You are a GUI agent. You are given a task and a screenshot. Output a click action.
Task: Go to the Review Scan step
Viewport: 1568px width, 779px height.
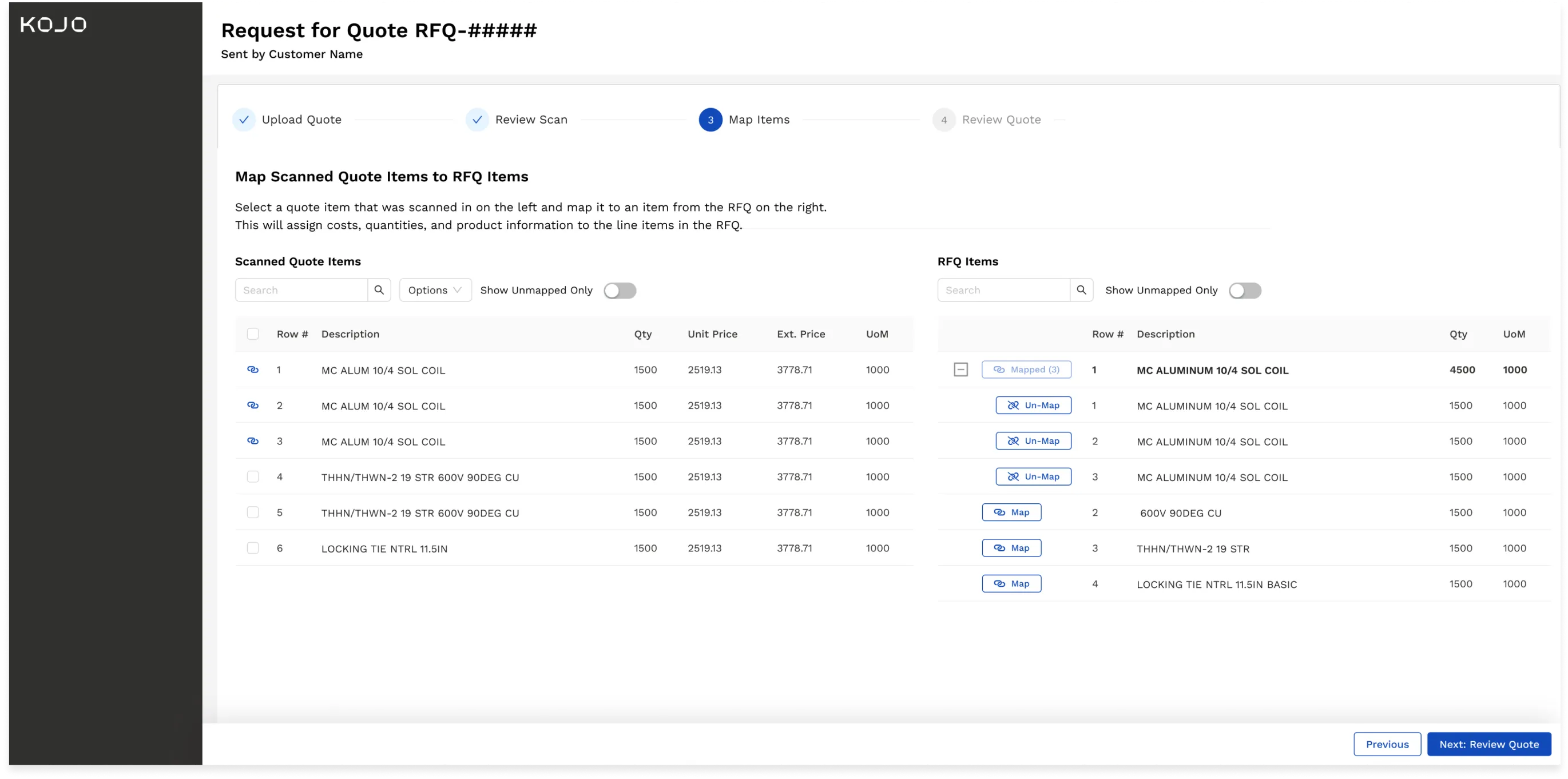tap(531, 120)
